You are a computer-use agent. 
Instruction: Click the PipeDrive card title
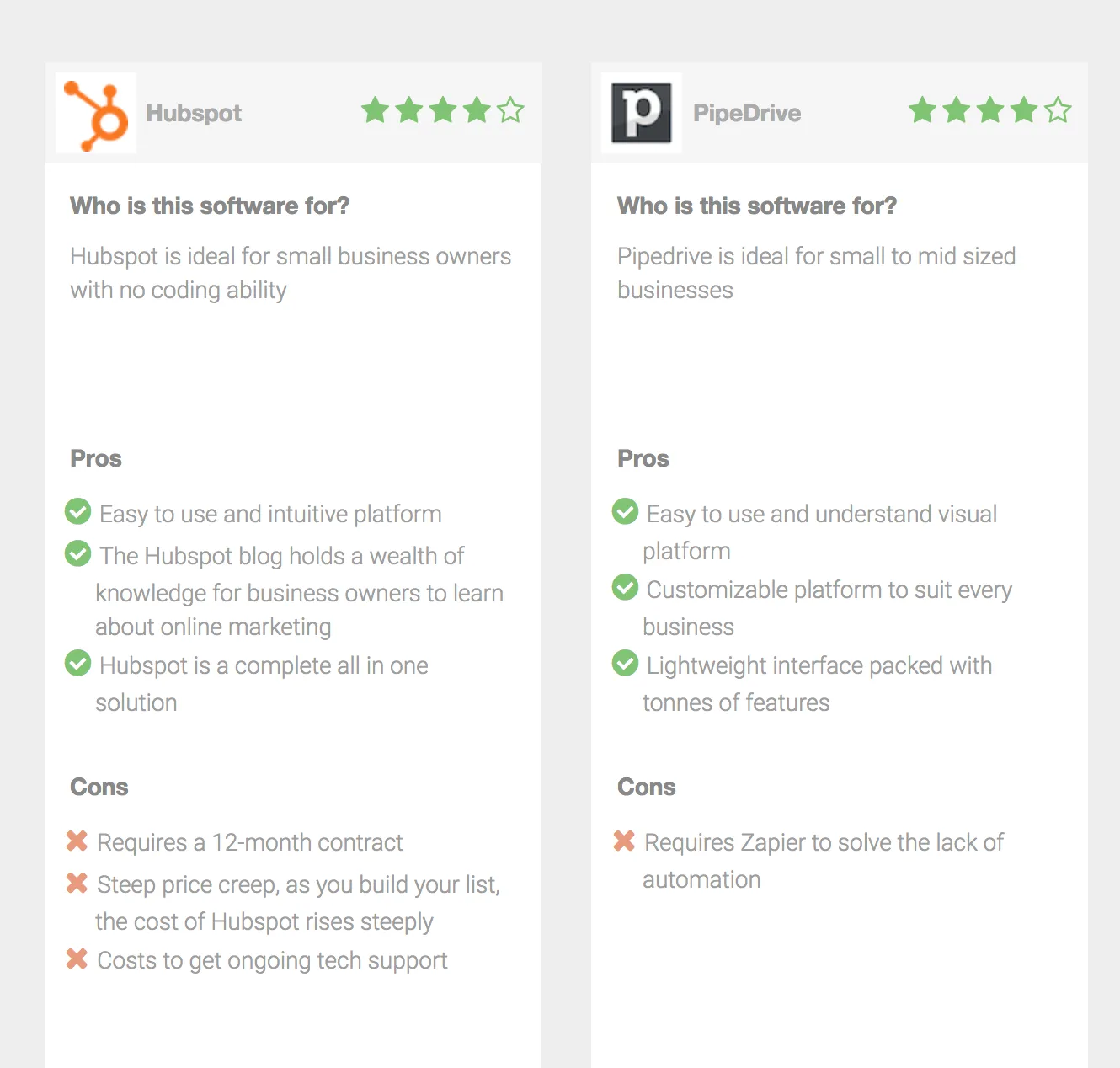pos(747,113)
